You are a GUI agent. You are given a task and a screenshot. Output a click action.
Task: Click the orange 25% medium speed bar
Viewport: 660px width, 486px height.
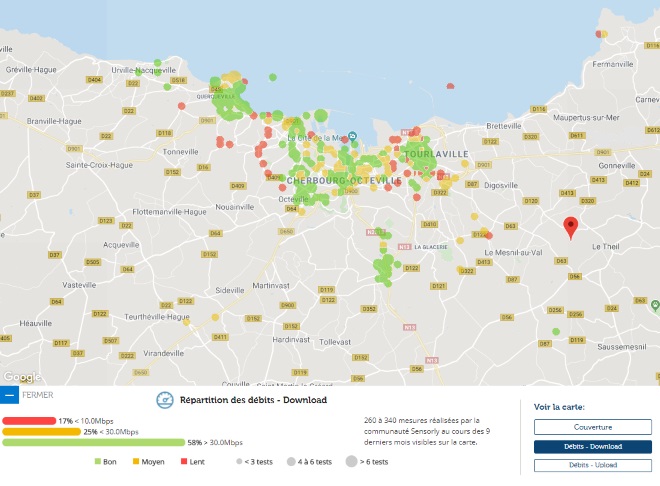[42, 431]
